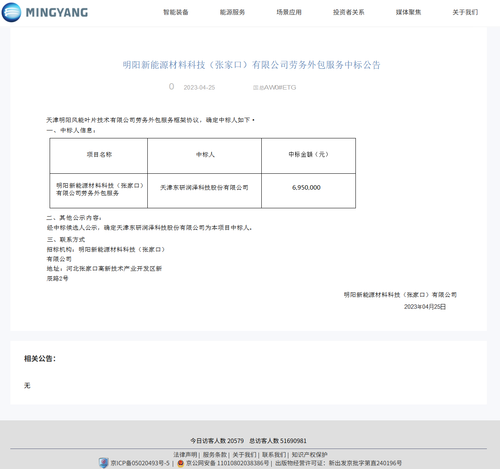Open the 能源服务 menu
This screenshot has width=500, height=469.
click(232, 12)
